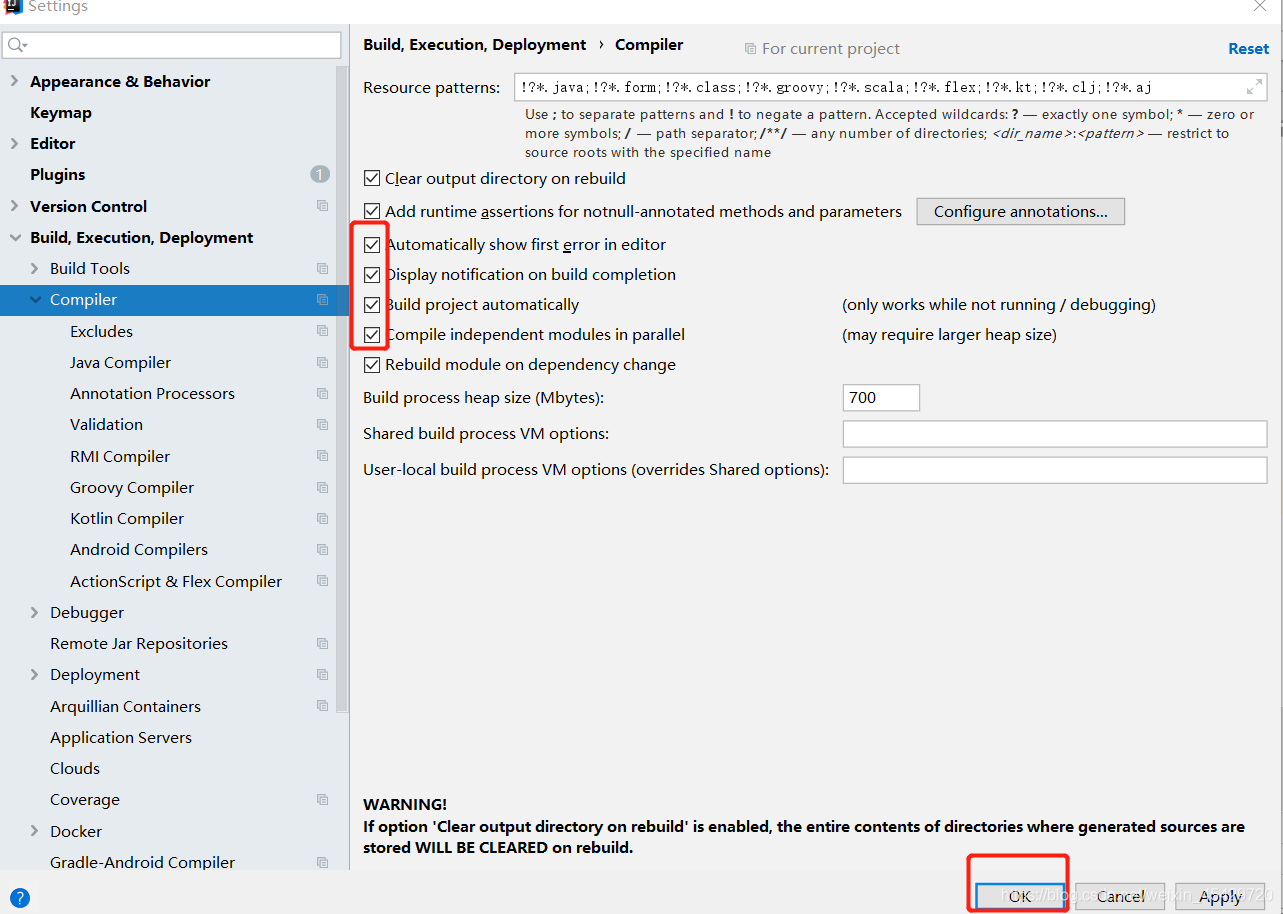Click project-level icon beside Groovy Compiler
The image size is (1283, 914).
[322, 487]
